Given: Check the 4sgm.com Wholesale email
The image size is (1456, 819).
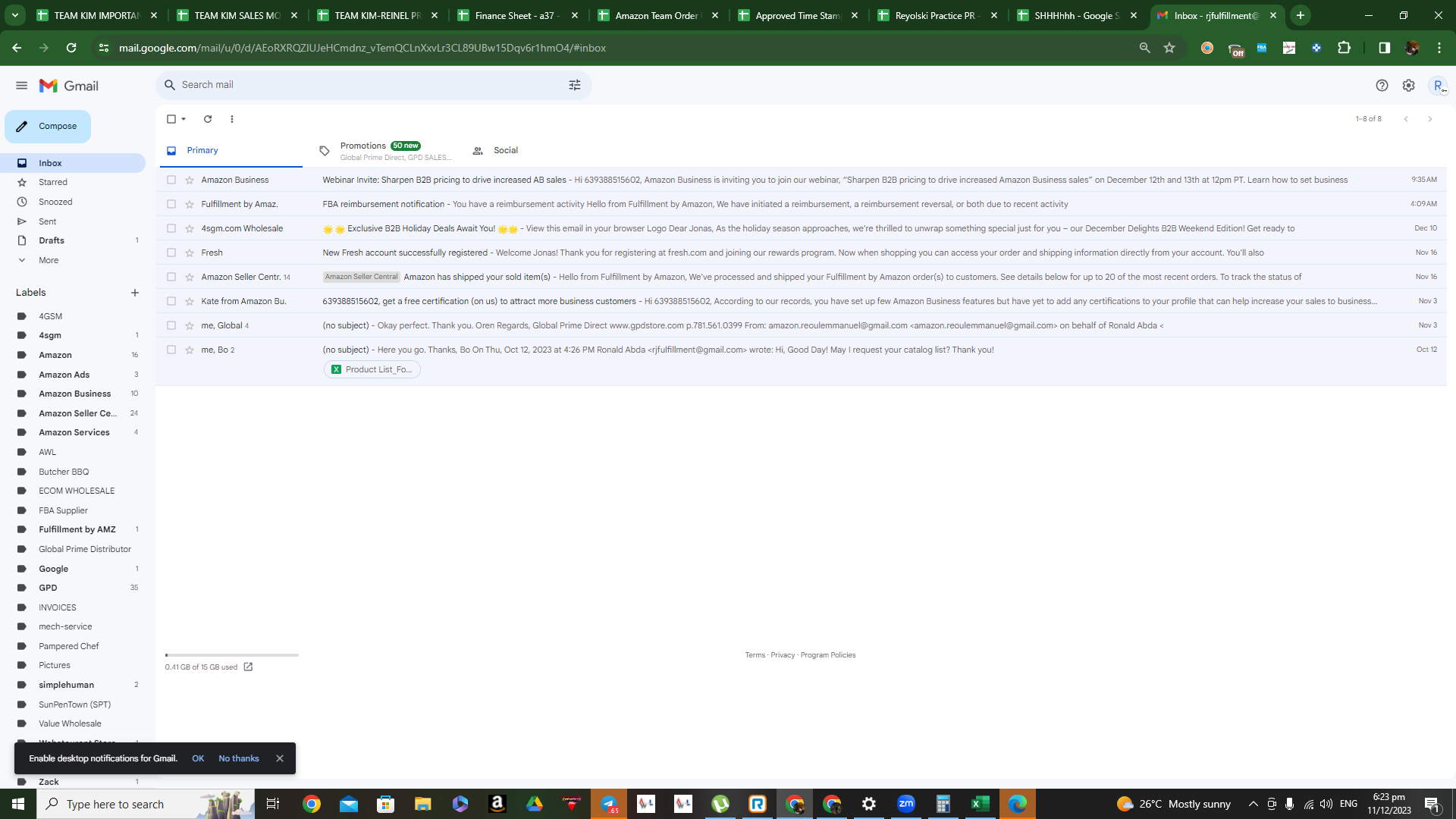Looking at the screenshot, I should (x=171, y=229).
